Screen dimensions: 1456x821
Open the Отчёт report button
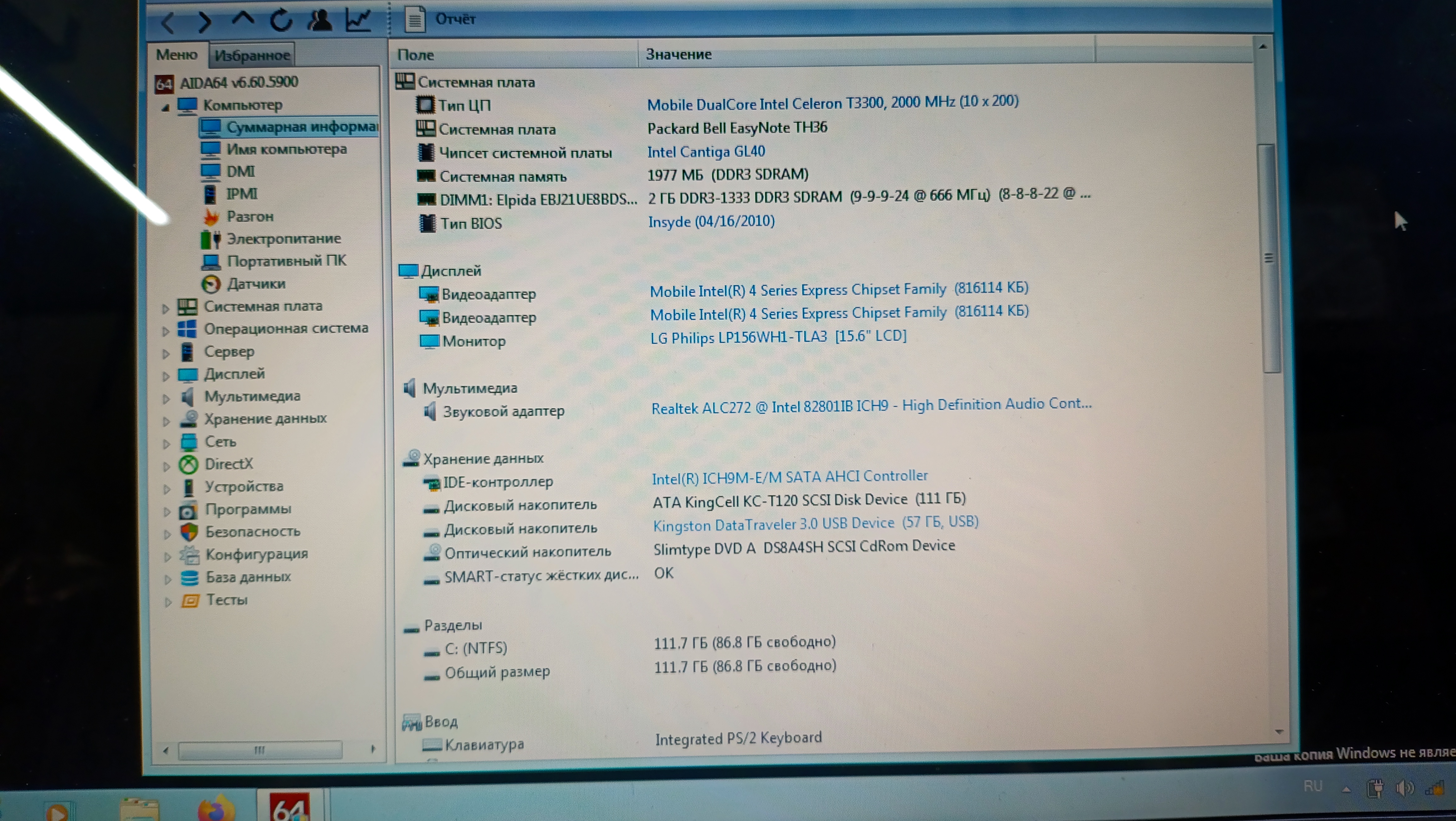pos(441,19)
